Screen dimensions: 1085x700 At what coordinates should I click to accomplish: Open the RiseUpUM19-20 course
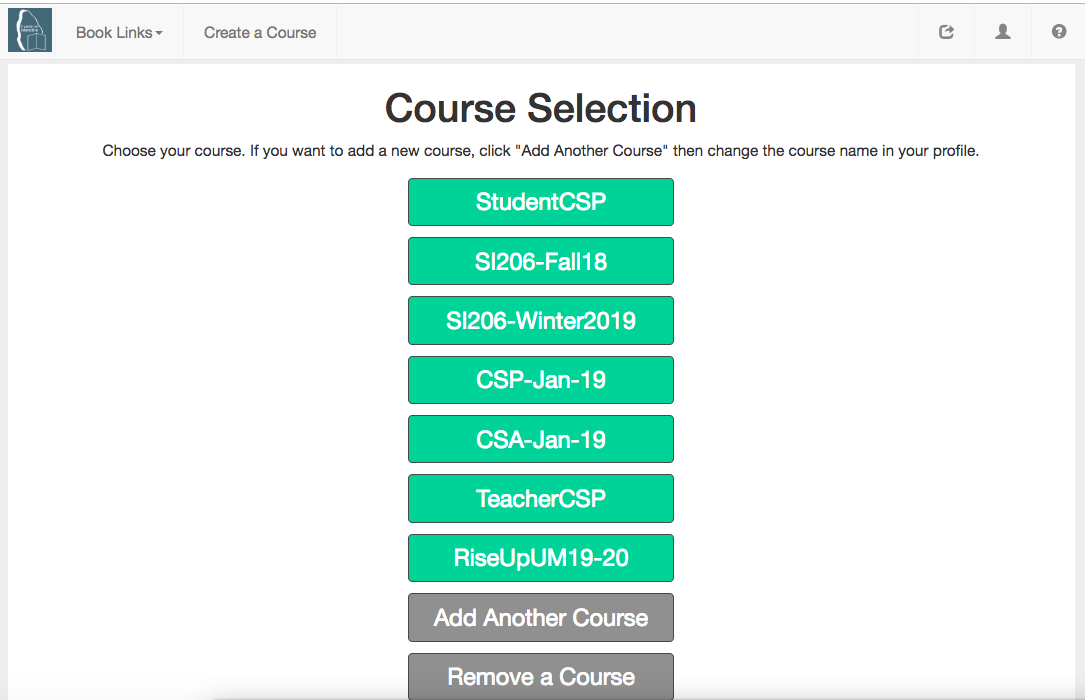pyautogui.click(x=540, y=558)
